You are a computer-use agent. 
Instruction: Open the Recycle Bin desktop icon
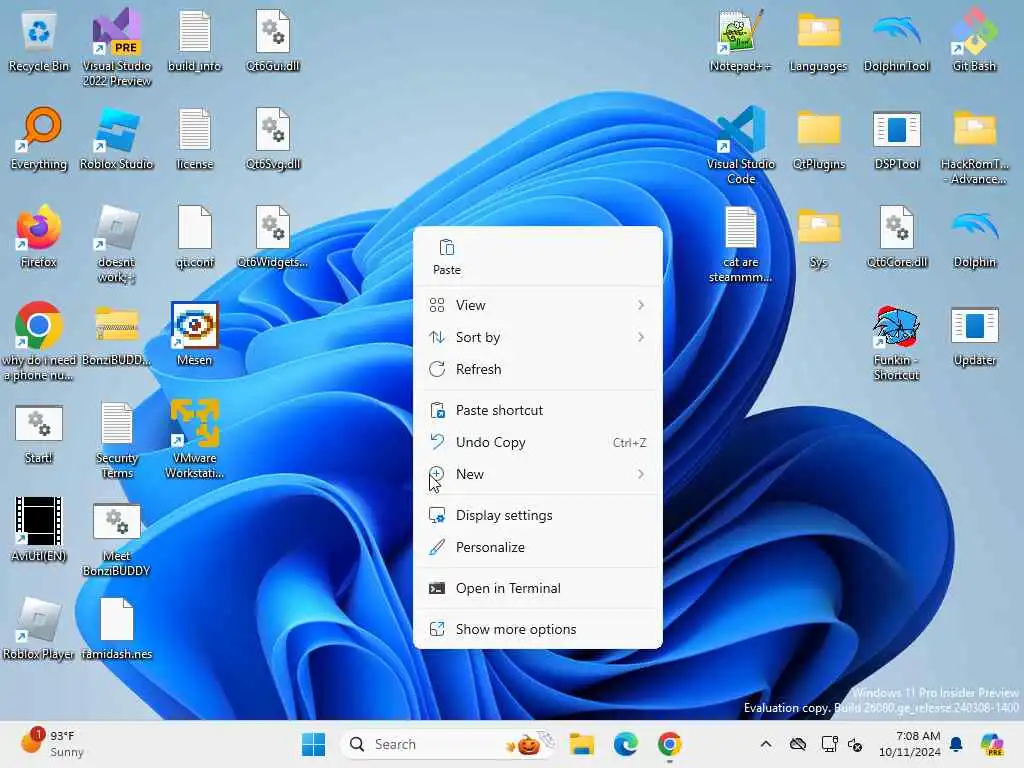pos(39,41)
